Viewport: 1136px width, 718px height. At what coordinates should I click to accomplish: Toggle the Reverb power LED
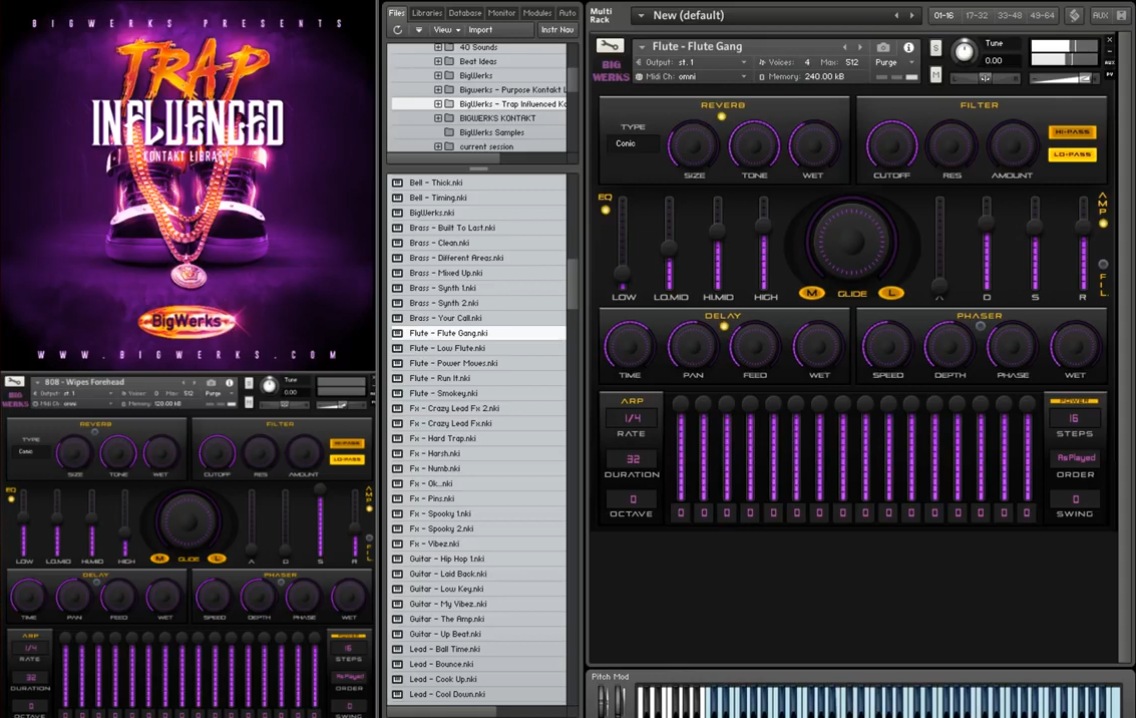click(722, 117)
